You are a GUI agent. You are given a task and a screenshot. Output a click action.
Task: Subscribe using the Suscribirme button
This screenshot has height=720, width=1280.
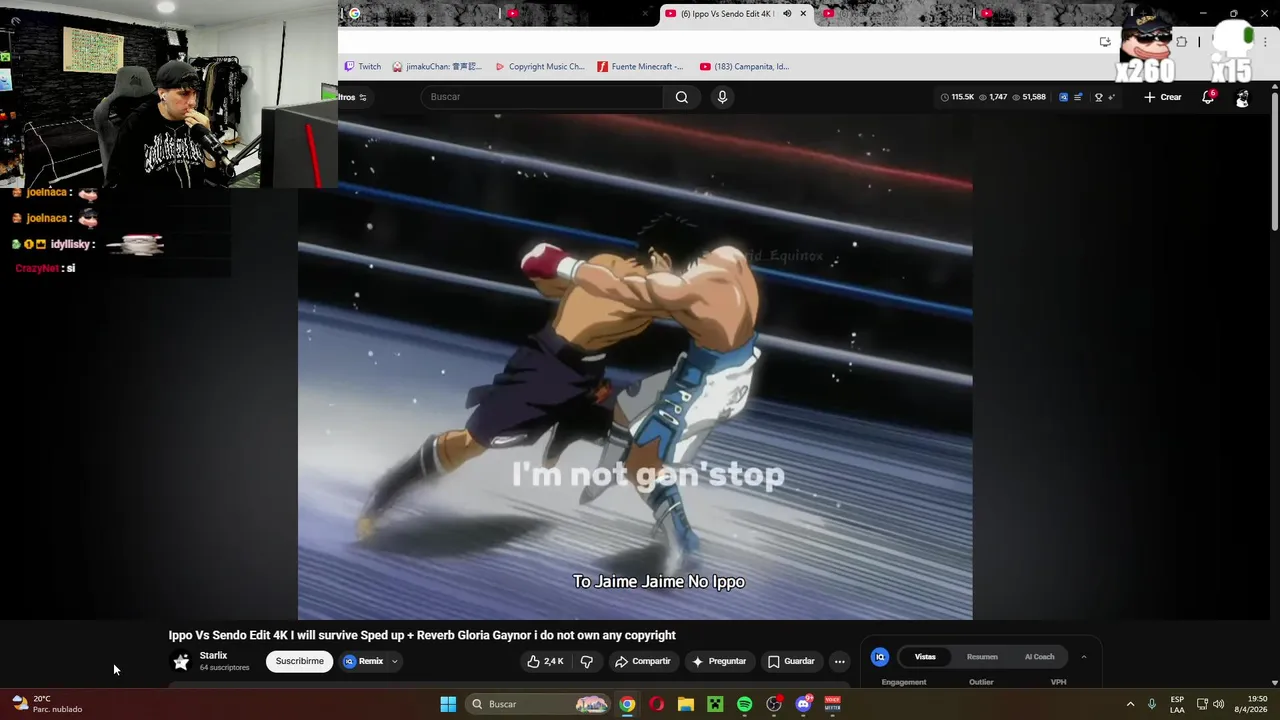coord(299,661)
